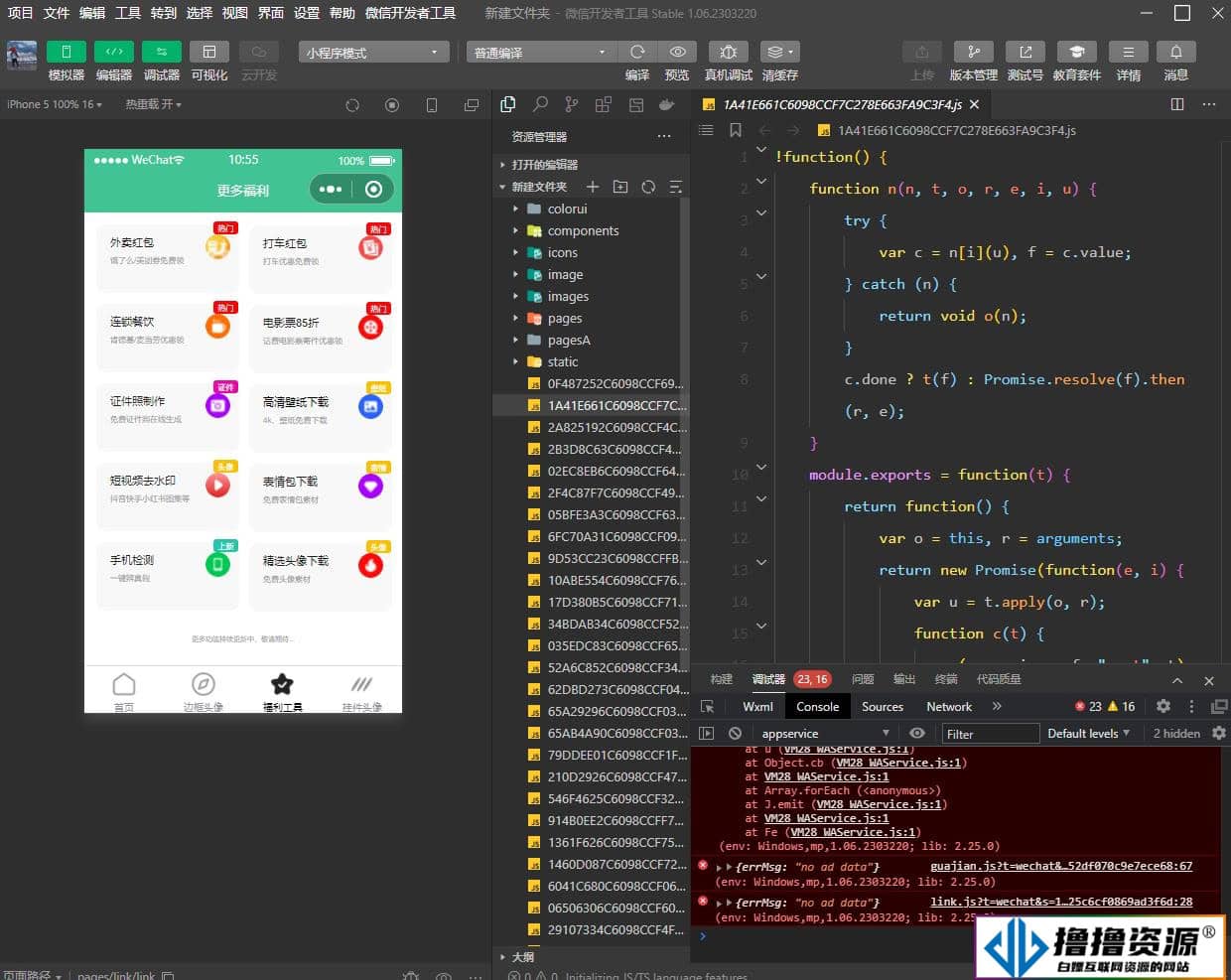
Task: Open the 工具 menu
Action: click(128, 13)
